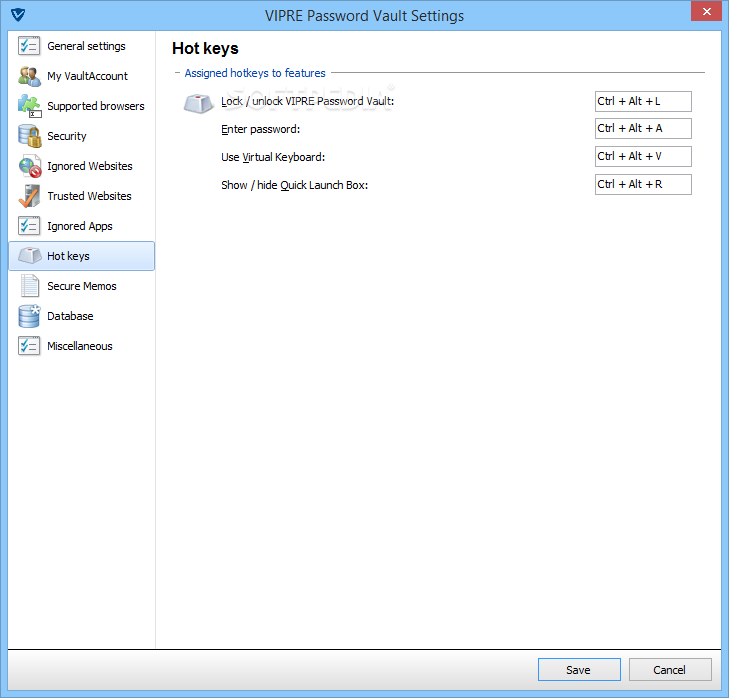Viewport: 729px width, 698px height.
Task: Open Miscellaneous settings
Action: 81,346
